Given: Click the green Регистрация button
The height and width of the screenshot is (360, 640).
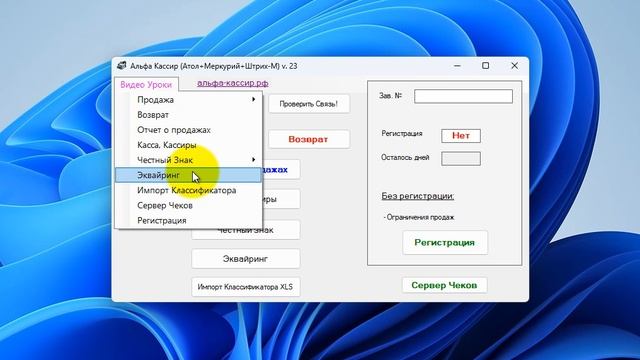Looking at the screenshot, I should pos(445,242).
